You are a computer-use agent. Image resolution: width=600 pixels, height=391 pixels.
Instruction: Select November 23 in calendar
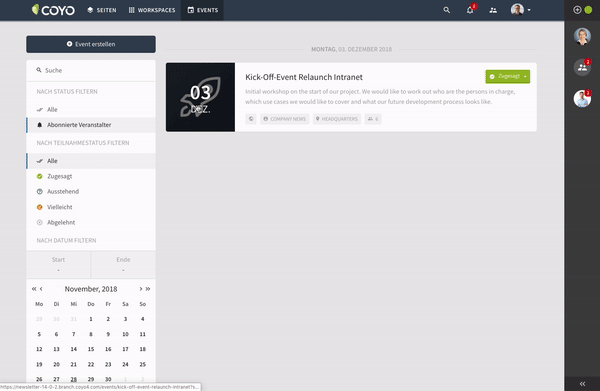tap(108, 365)
